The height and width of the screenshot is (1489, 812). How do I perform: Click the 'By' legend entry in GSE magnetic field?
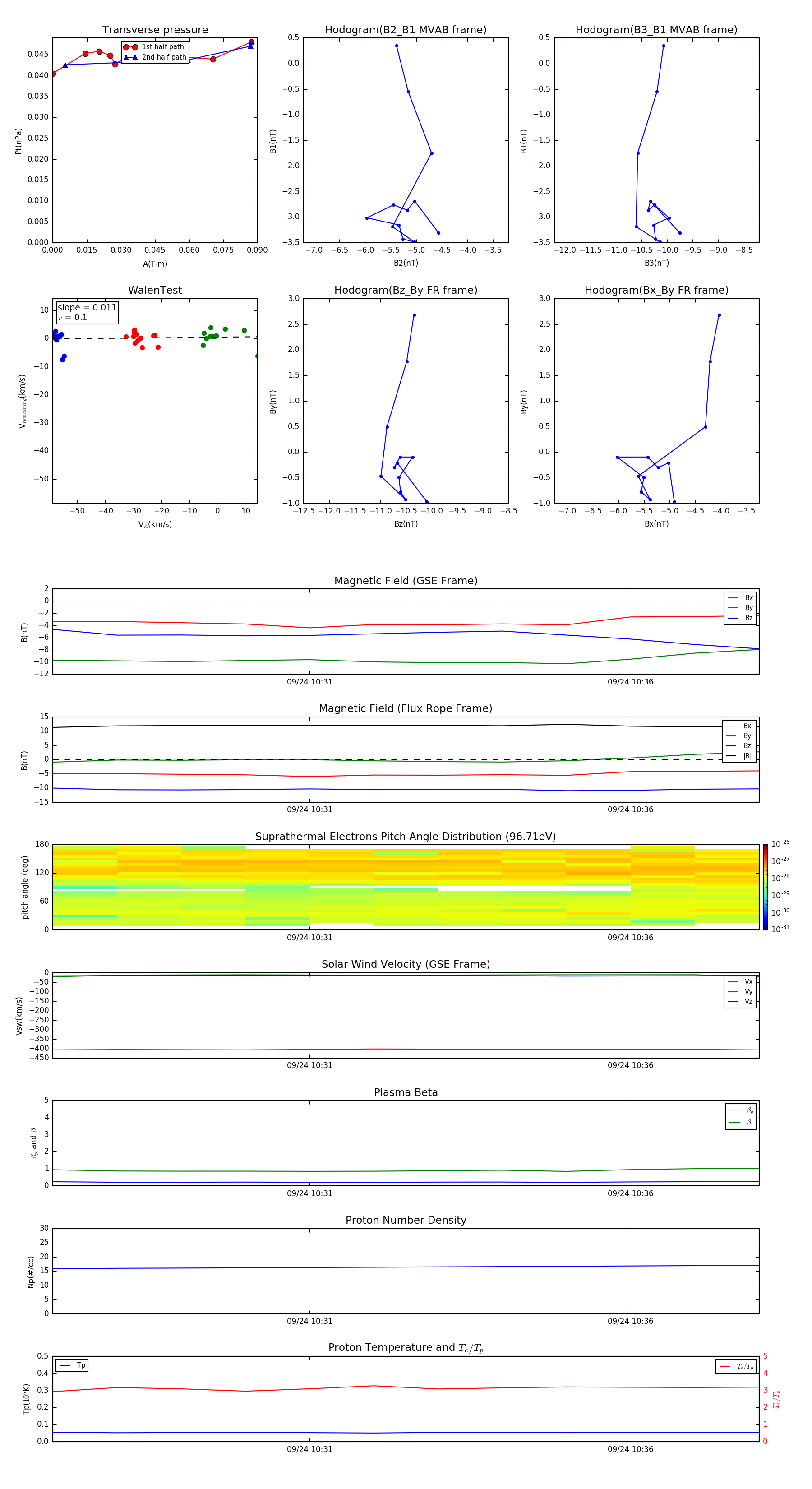(740, 608)
